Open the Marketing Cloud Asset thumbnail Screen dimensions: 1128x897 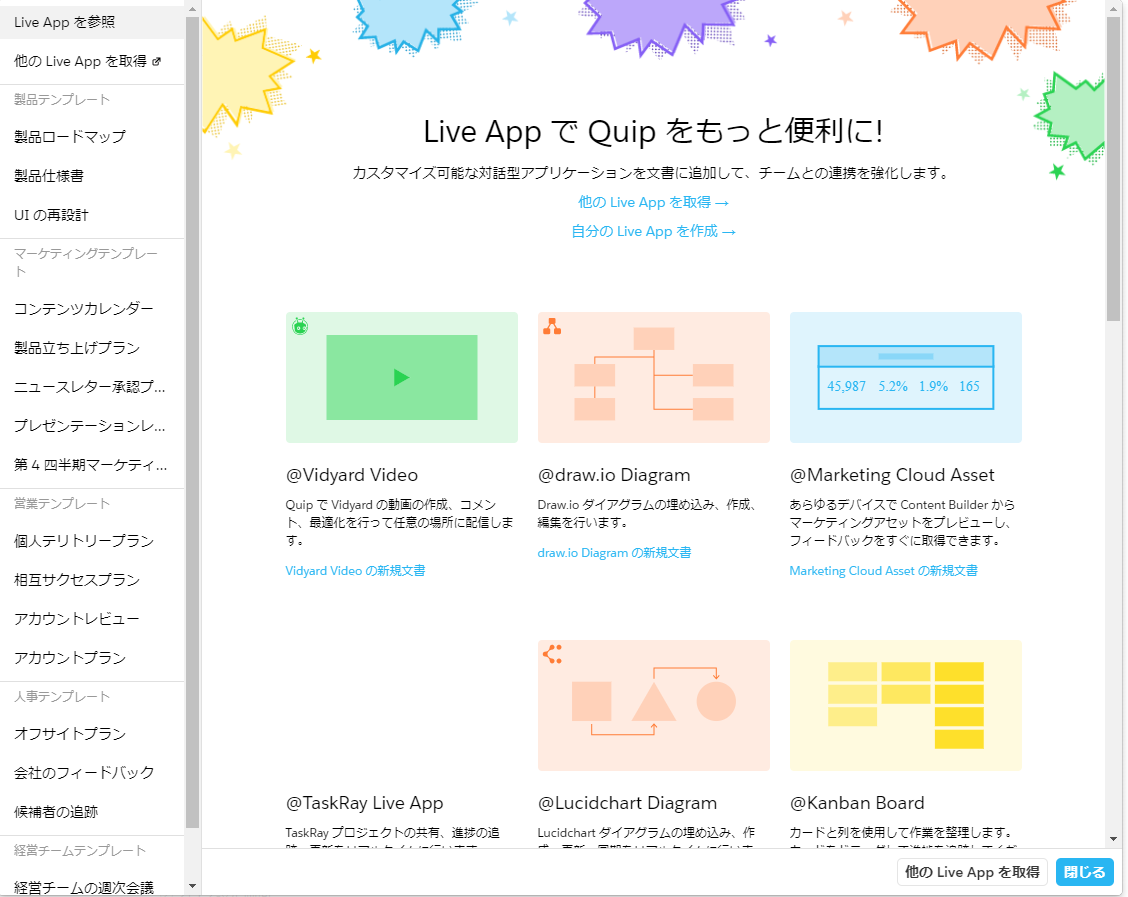click(905, 377)
